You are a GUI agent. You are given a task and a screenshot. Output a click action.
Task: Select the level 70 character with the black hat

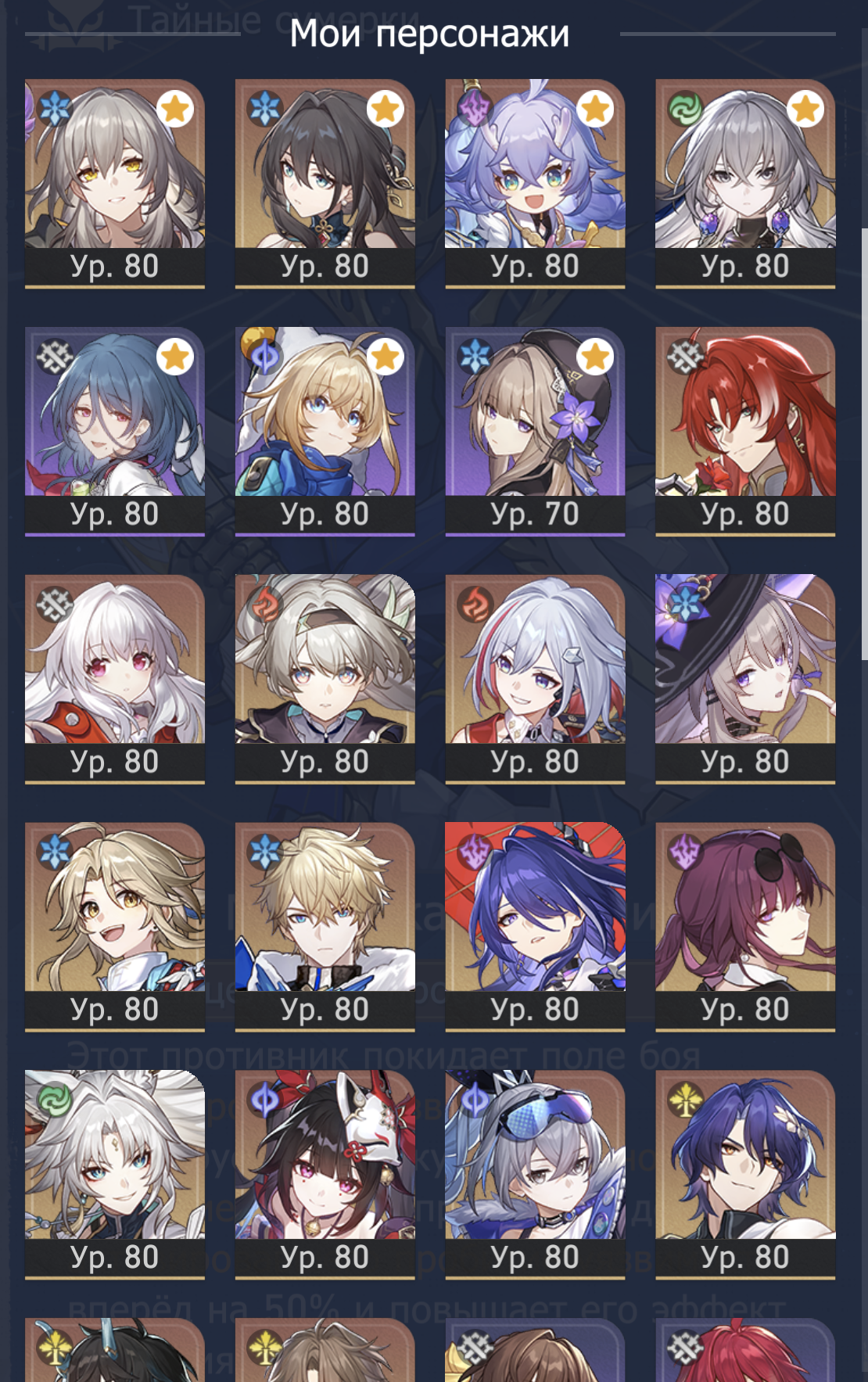click(535, 431)
